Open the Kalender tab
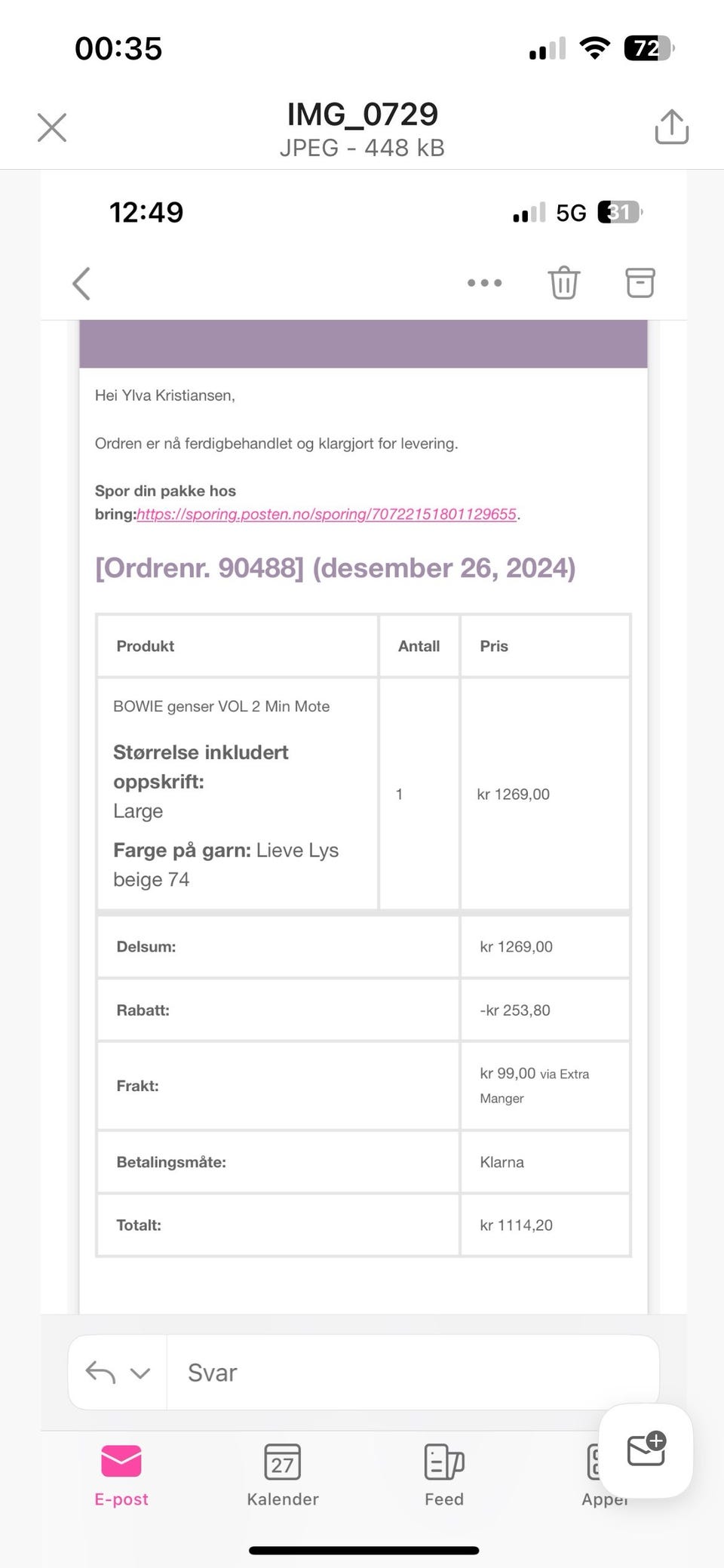 283,1474
